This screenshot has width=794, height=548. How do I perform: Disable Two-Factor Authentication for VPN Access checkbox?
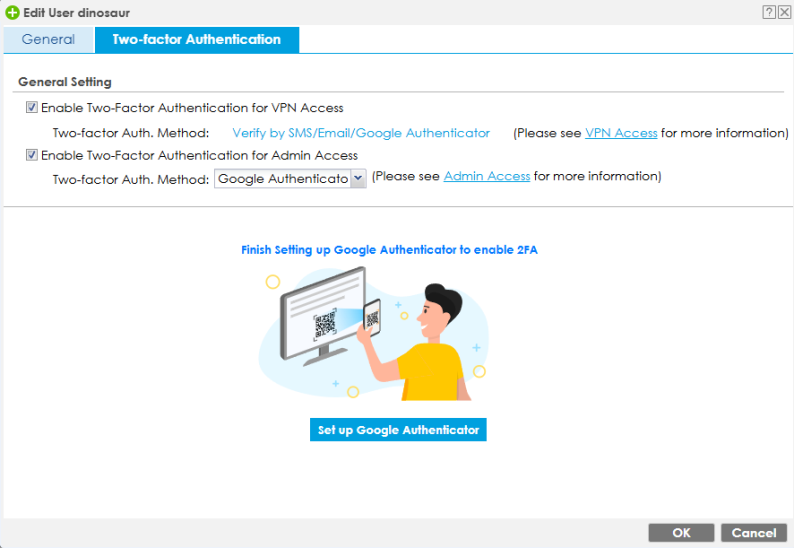(32, 108)
